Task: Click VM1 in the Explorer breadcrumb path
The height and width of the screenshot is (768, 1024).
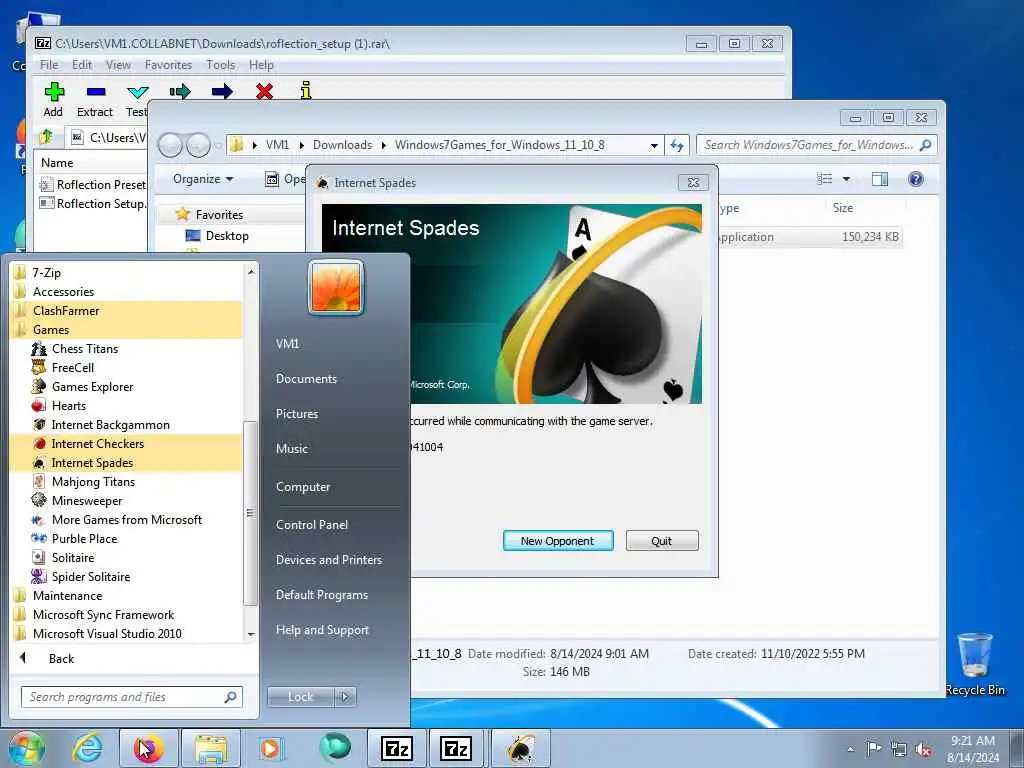Action: pyautogui.click(x=277, y=145)
